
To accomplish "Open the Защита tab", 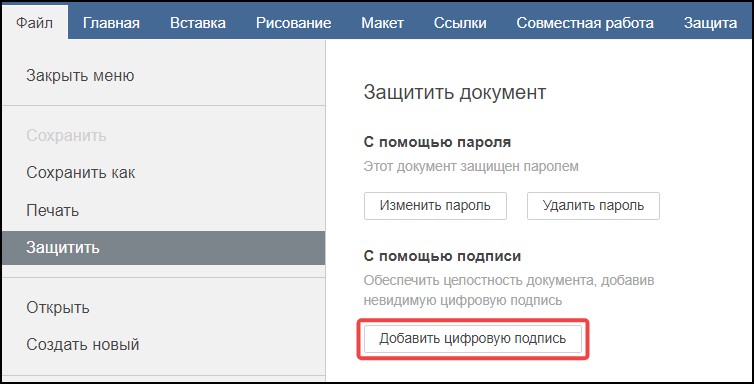I will point(710,23).
